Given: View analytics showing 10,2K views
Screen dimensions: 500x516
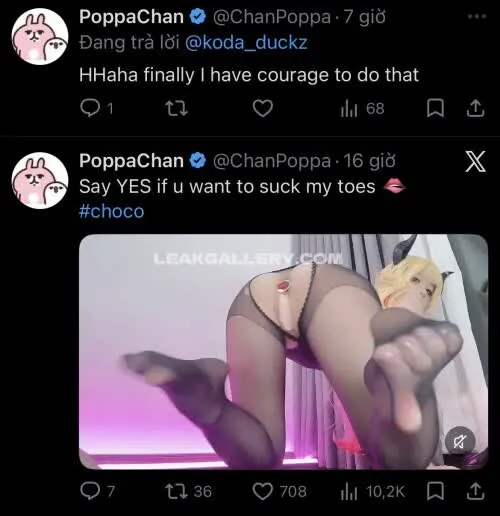Looking at the screenshot, I should tap(373, 492).
